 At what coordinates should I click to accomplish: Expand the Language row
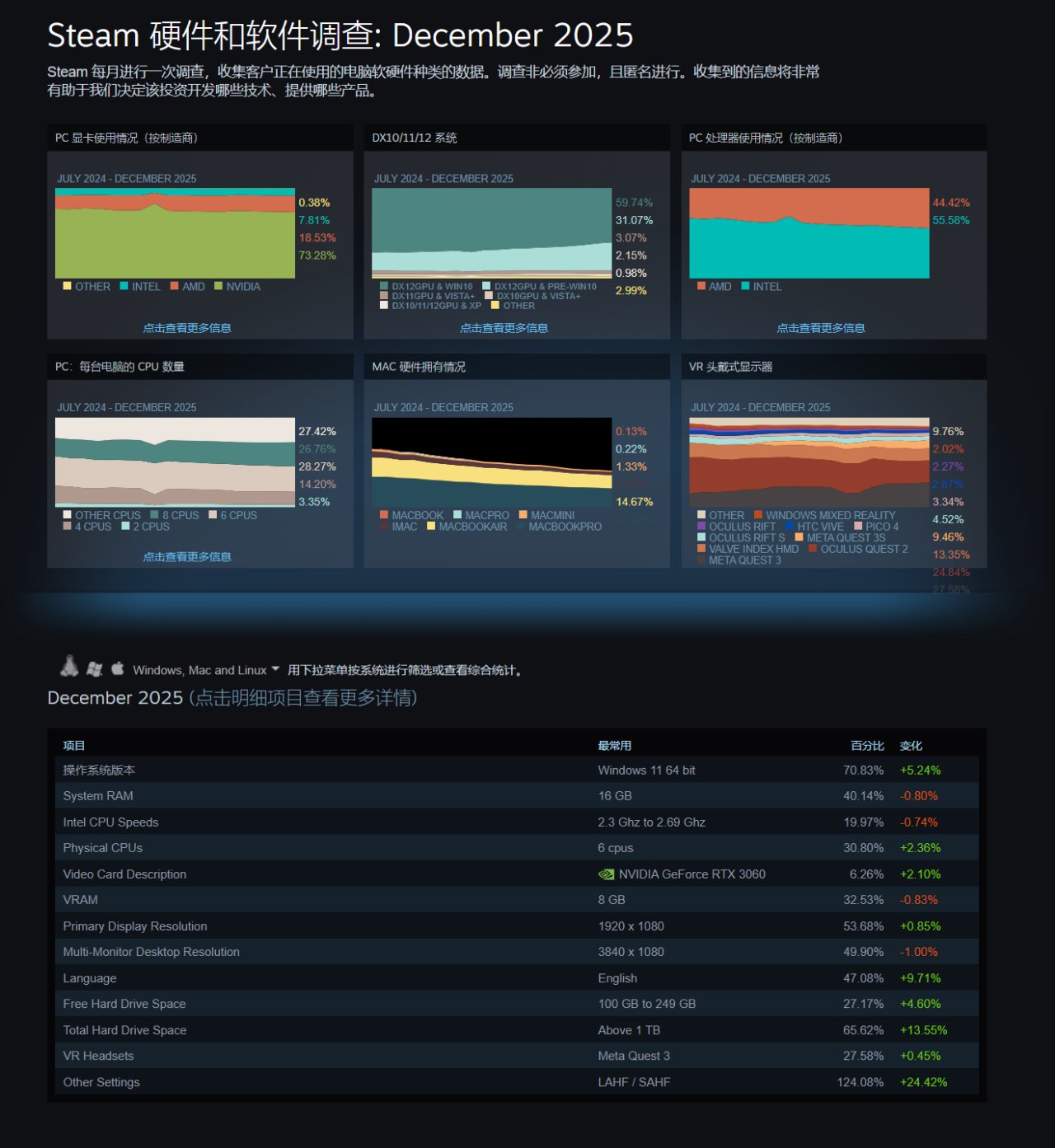point(517,978)
